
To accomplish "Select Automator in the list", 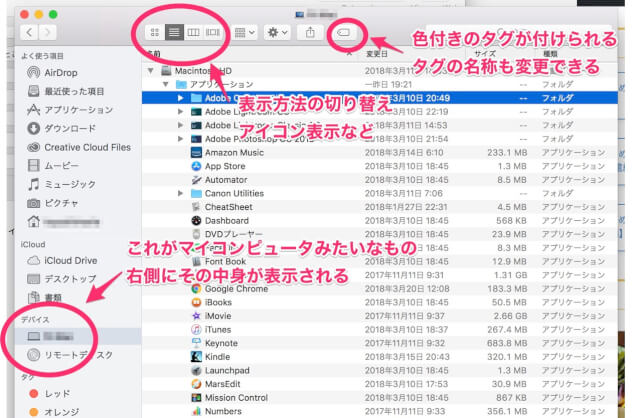I will click(226, 180).
